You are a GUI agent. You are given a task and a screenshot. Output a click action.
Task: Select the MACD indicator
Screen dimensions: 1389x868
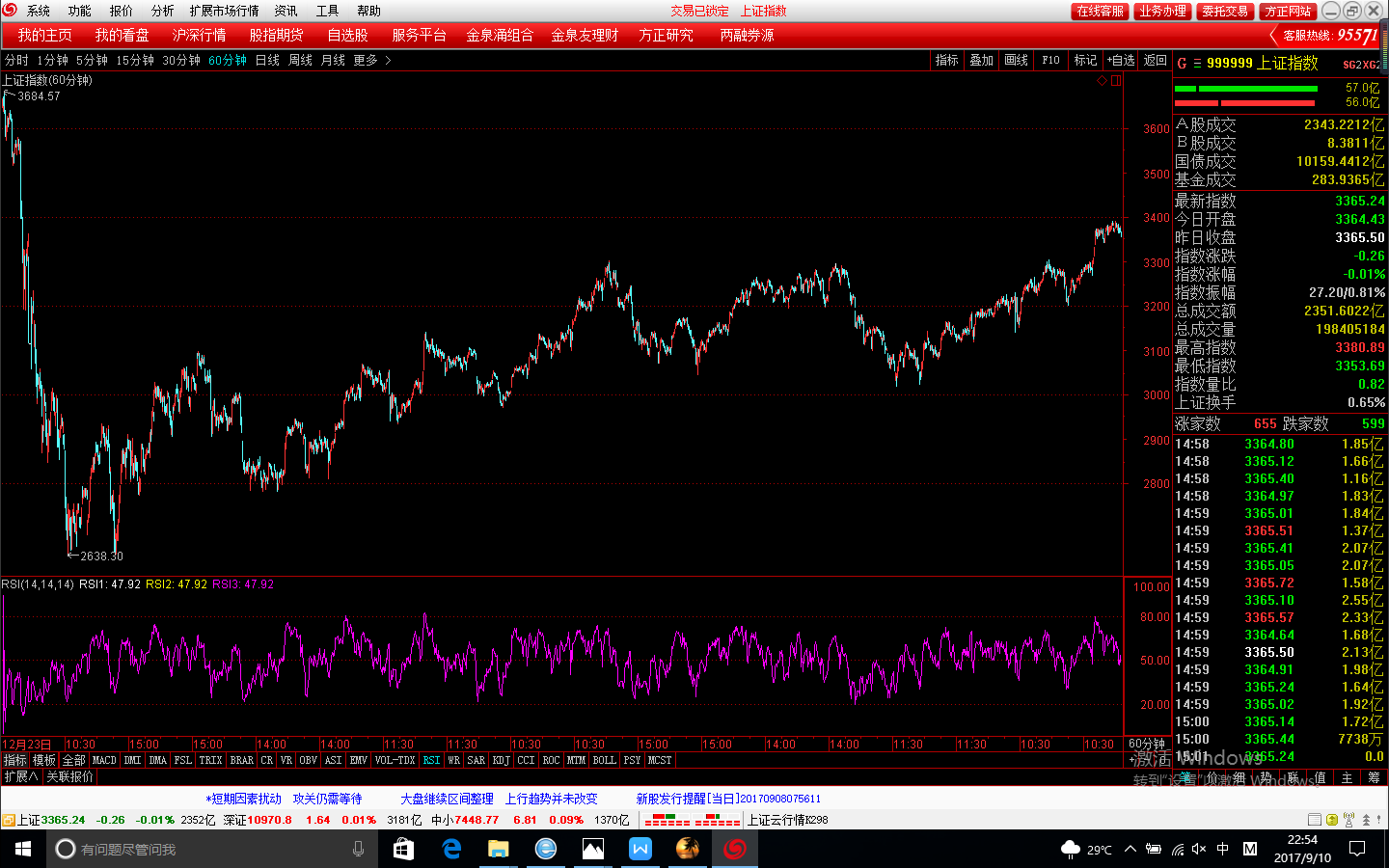[104, 761]
